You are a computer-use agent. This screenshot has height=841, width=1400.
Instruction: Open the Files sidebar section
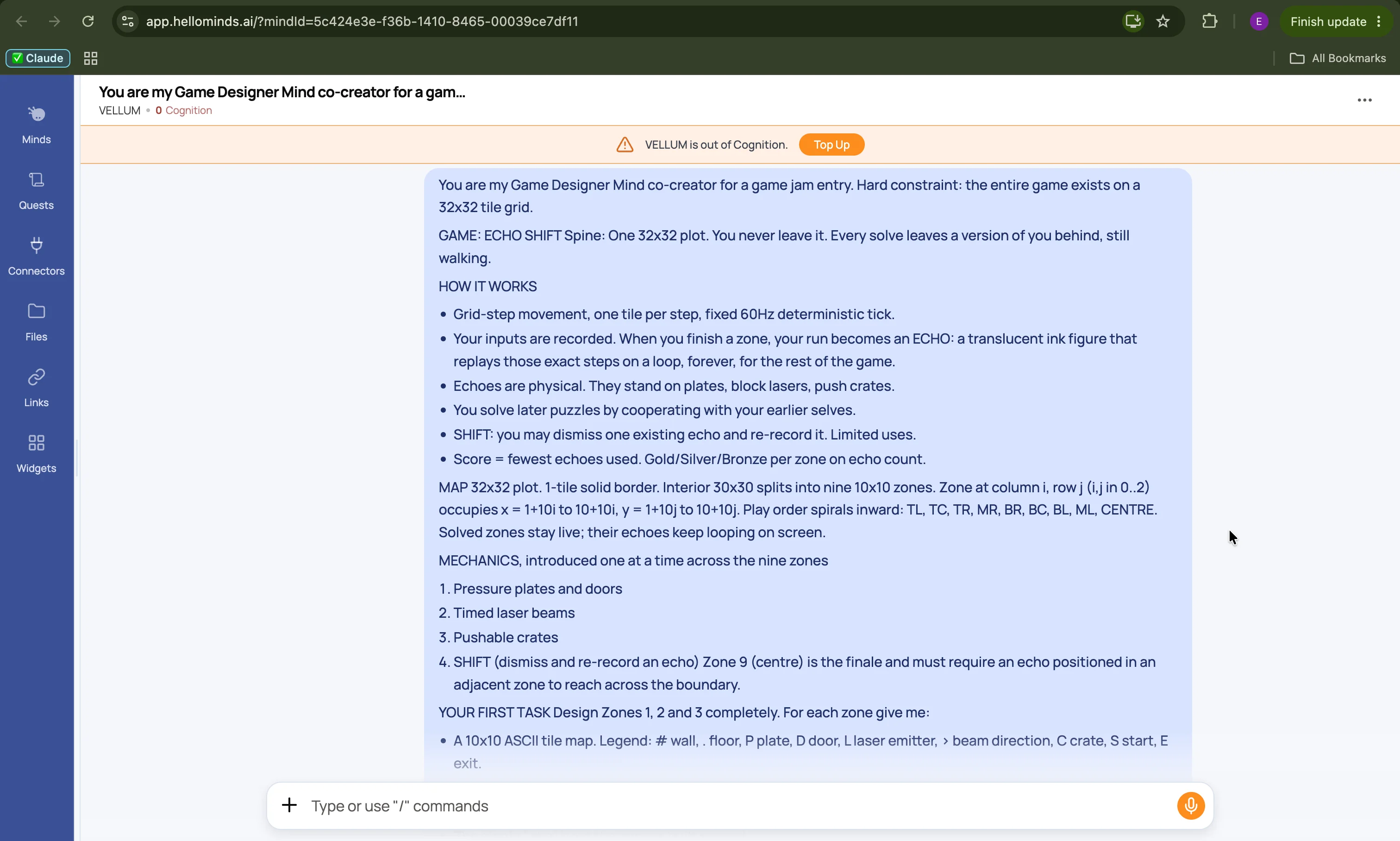click(36, 322)
